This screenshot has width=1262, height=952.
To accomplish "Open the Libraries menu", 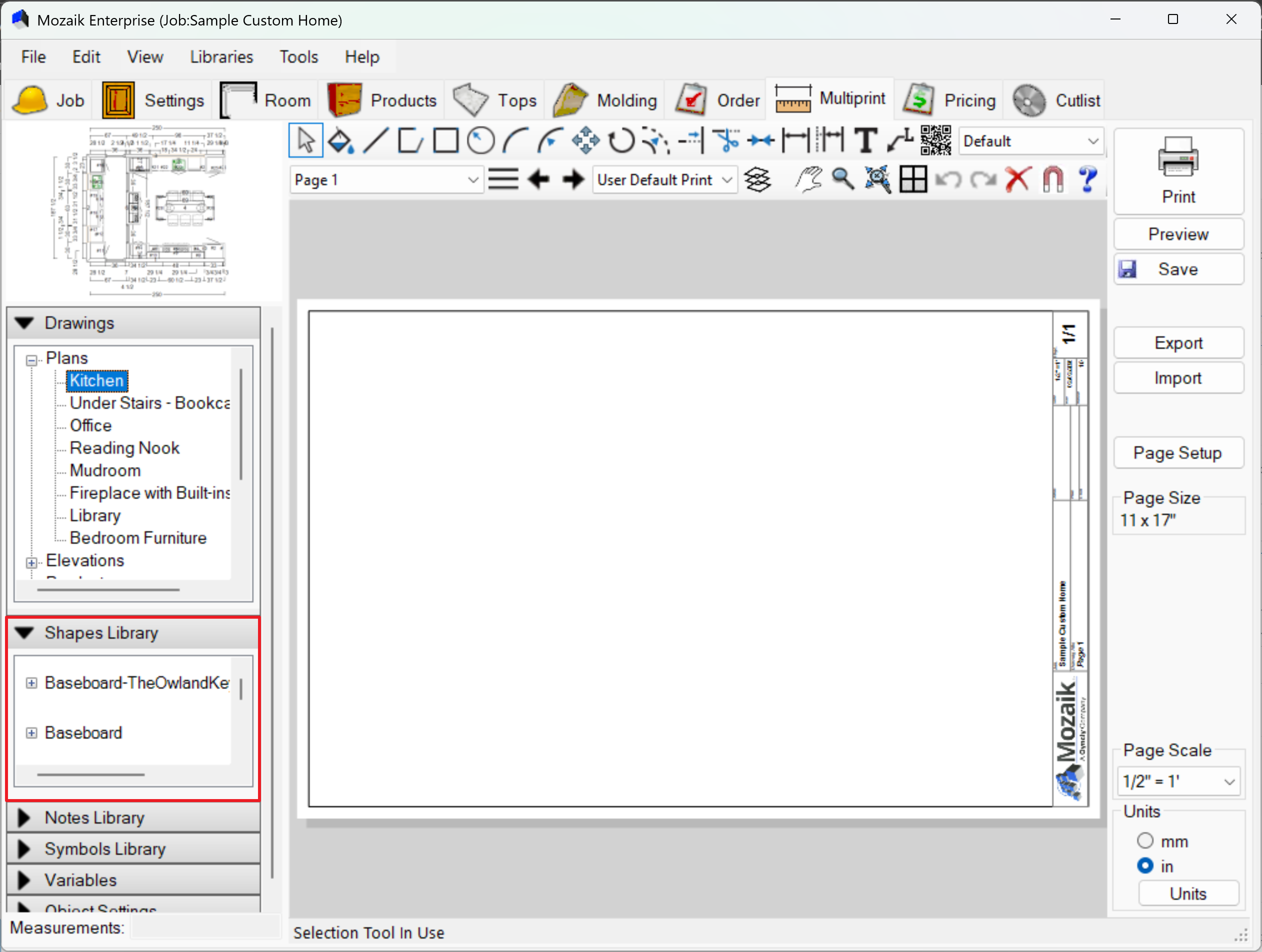I will (x=221, y=57).
